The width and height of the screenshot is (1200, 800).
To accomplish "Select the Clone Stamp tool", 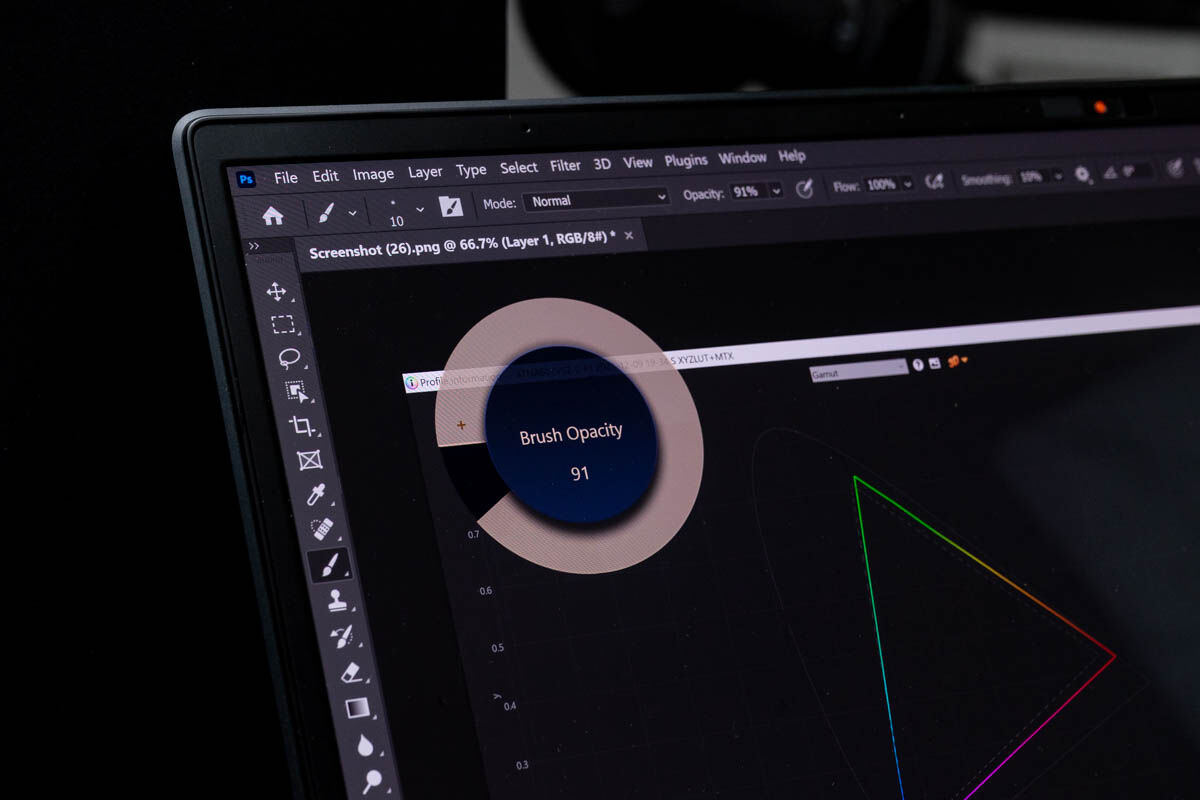I will [x=336, y=600].
